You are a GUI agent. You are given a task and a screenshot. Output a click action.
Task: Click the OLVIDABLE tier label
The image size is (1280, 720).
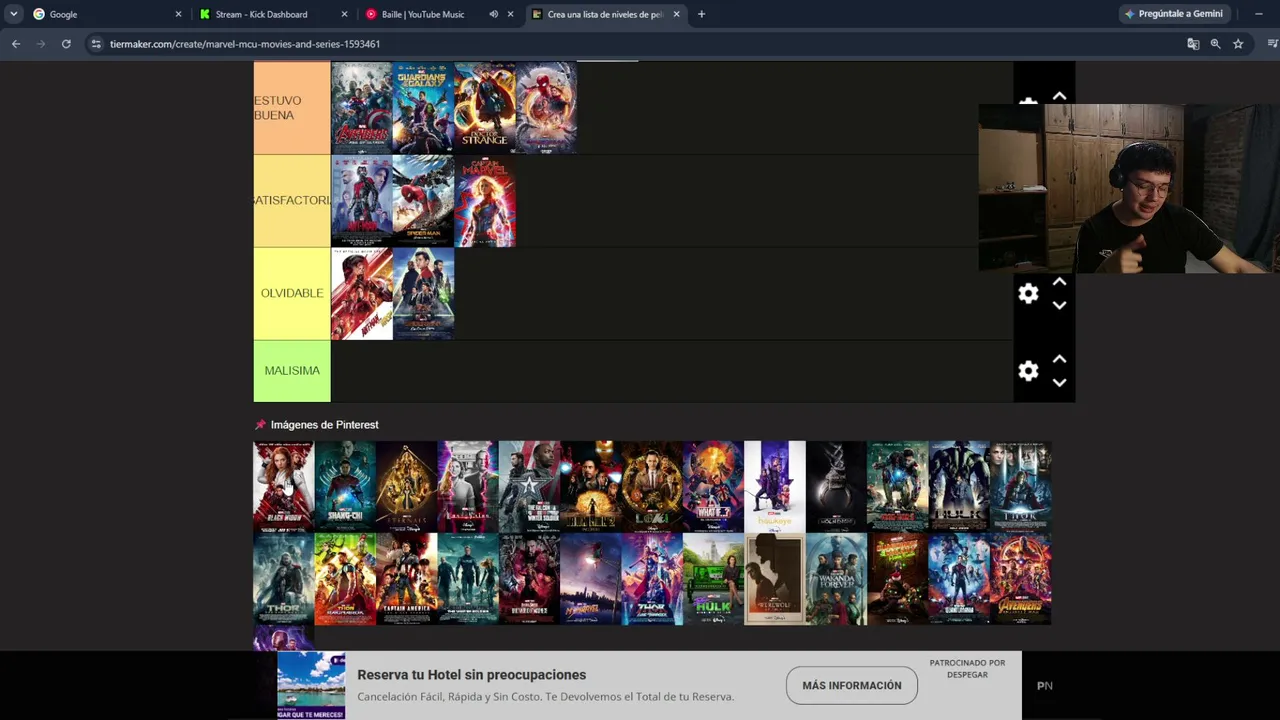pos(292,294)
